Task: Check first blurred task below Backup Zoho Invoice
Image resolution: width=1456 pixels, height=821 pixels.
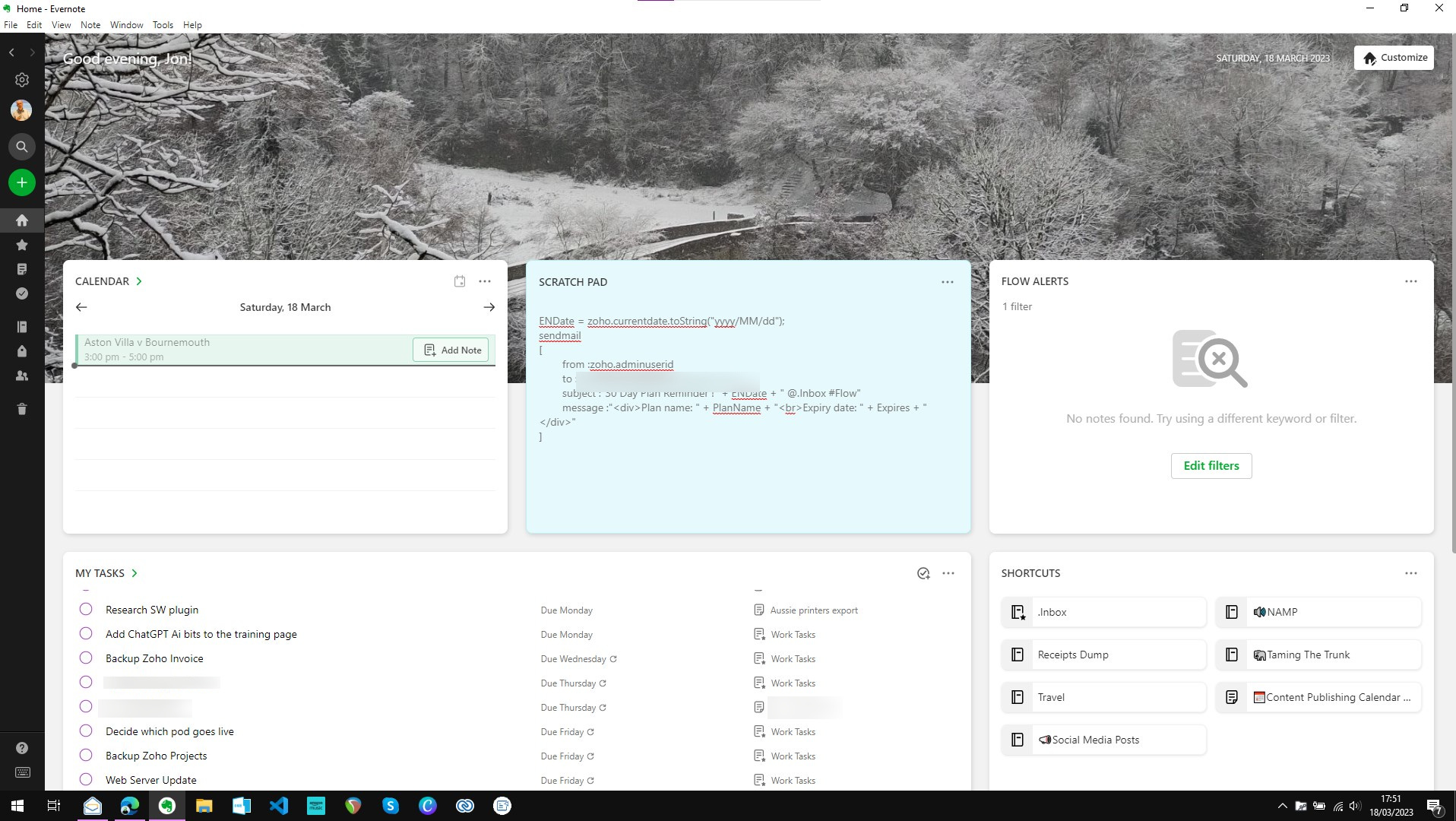Action: click(86, 682)
